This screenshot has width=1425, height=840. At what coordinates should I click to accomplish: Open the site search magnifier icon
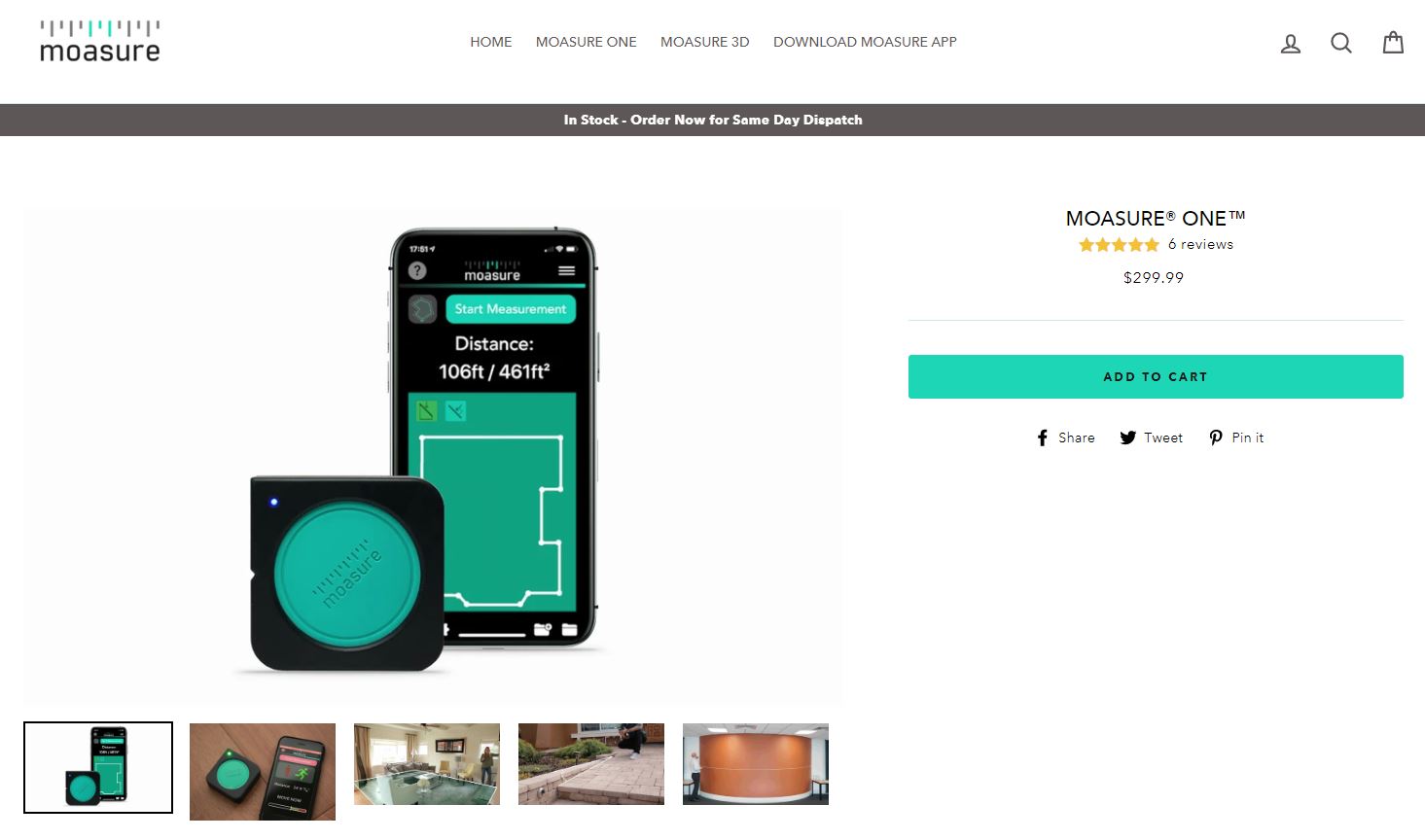[1341, 43]
